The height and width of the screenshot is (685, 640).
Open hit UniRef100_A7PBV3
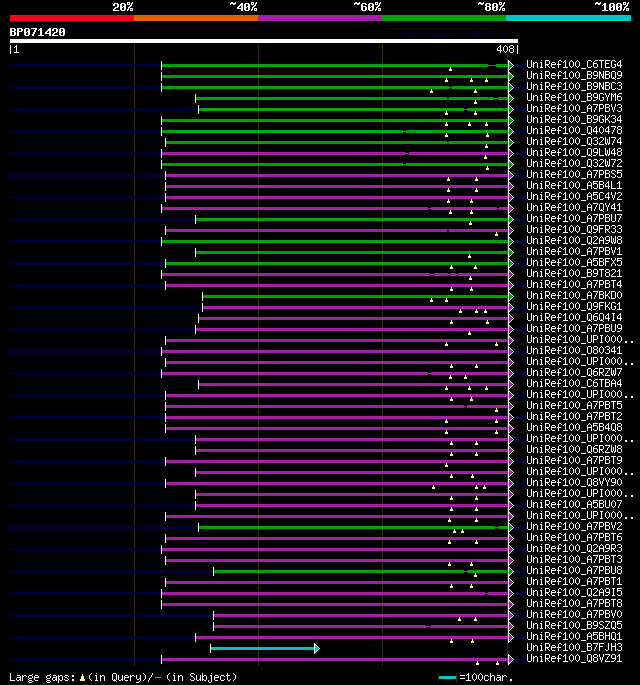tap(574, 108)
